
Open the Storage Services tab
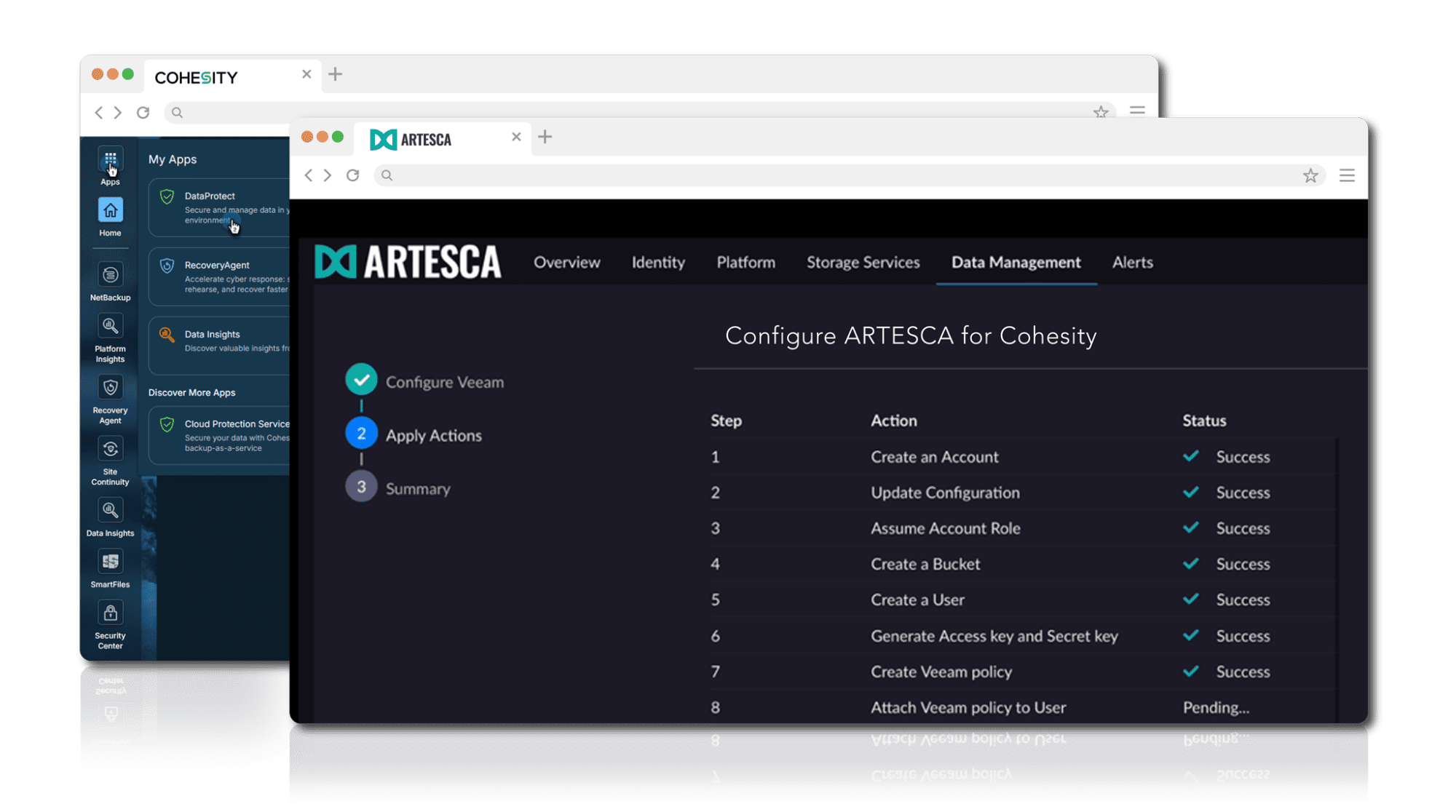(863, 263)
